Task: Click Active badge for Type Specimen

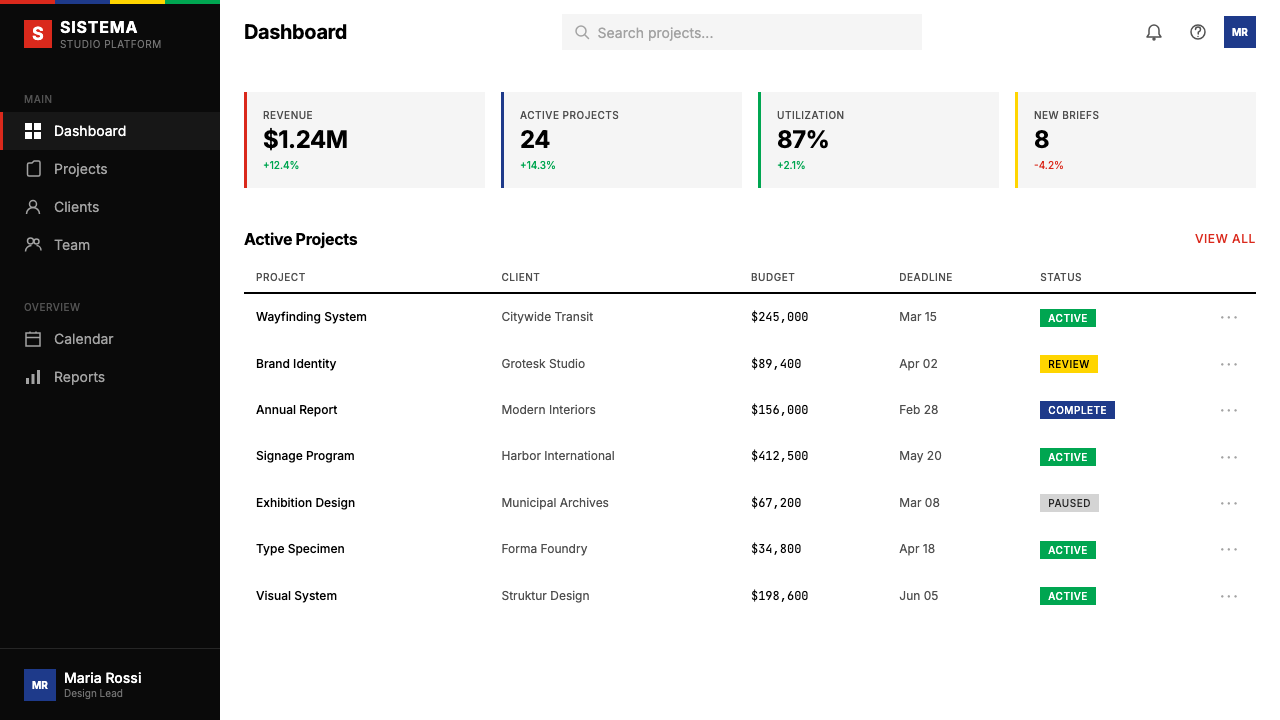Action: [1068, 550]
